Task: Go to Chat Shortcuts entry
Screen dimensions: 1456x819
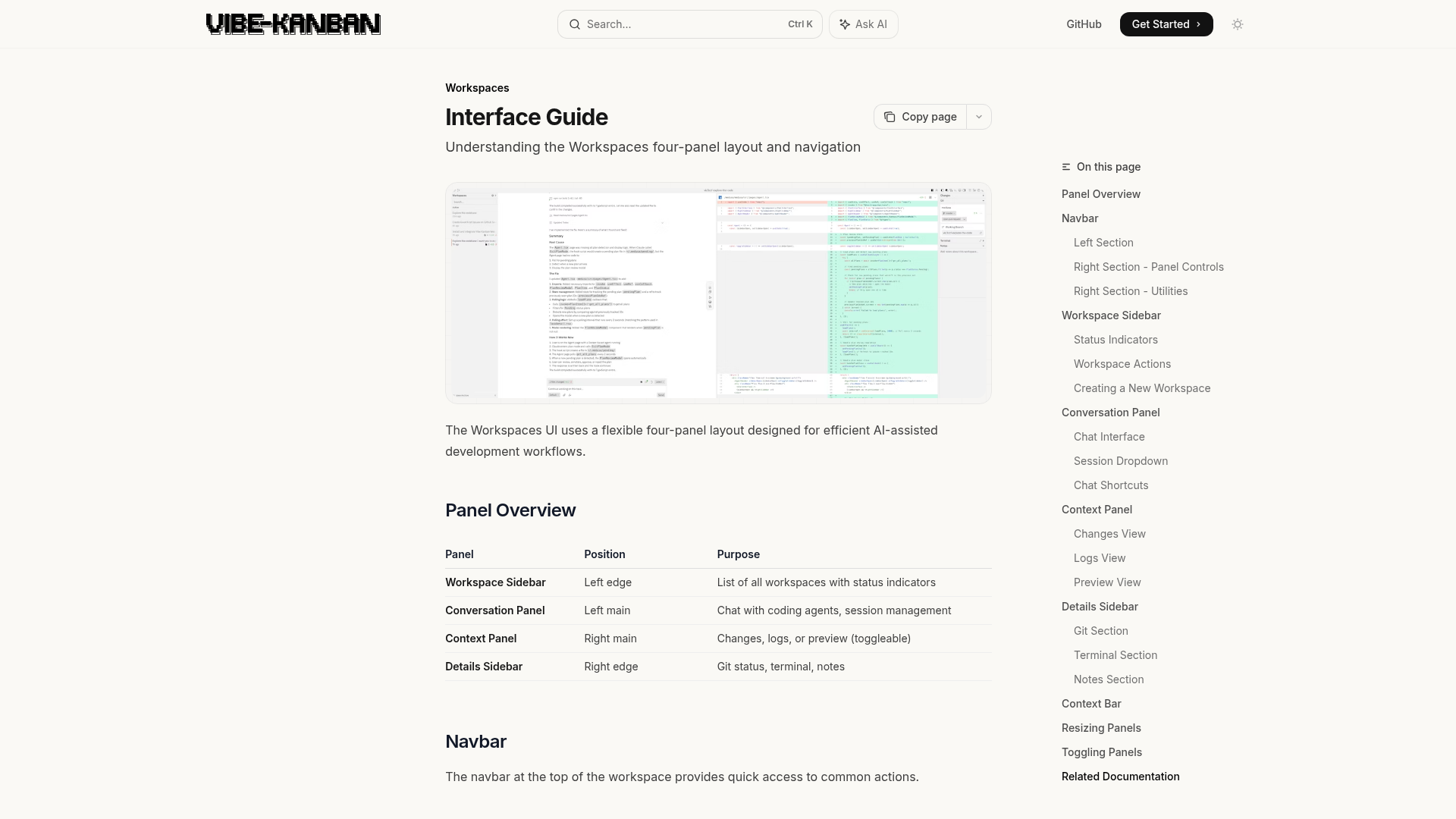Action: [1111, 485]
